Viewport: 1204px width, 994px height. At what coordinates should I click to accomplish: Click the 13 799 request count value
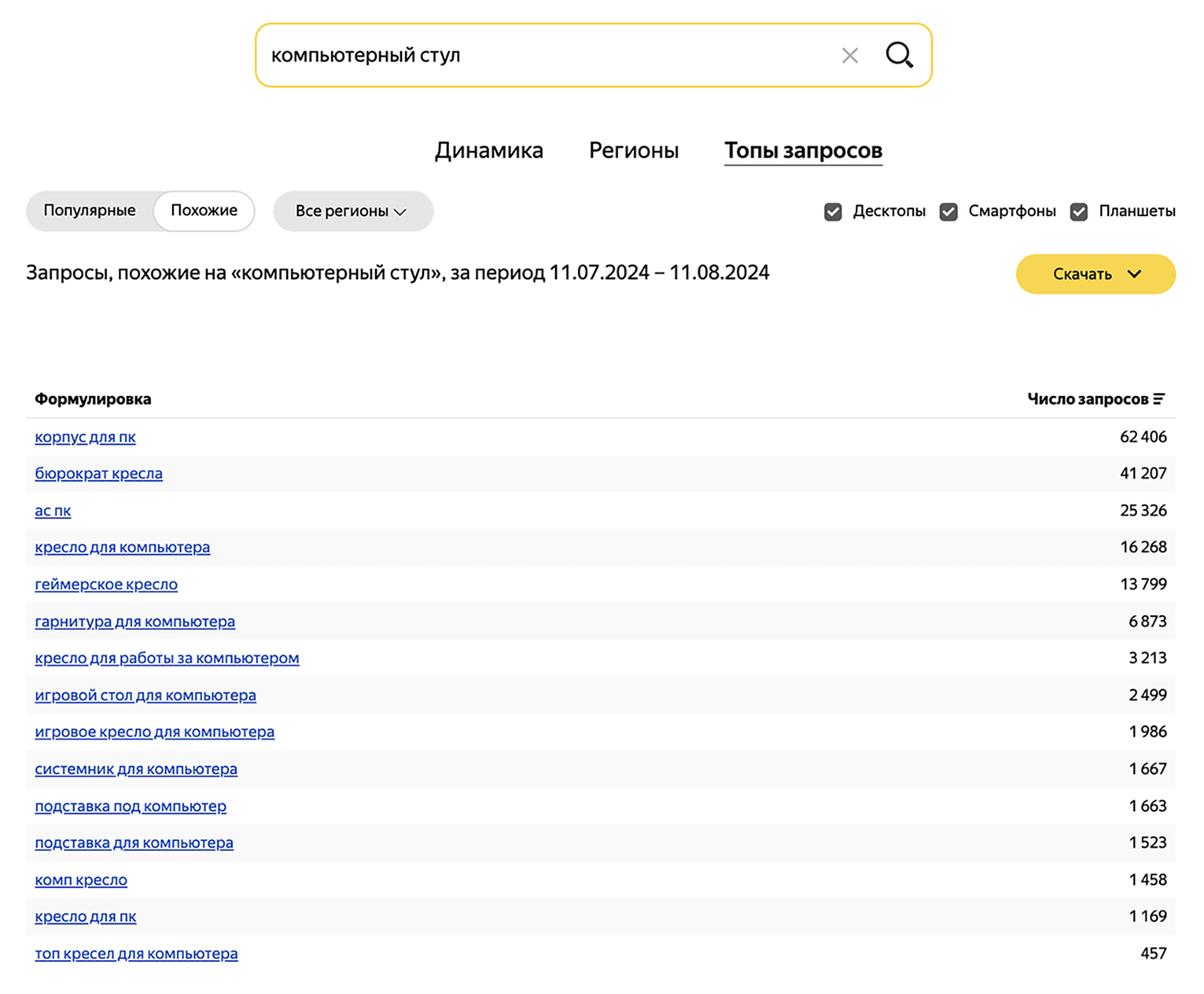1143,584
